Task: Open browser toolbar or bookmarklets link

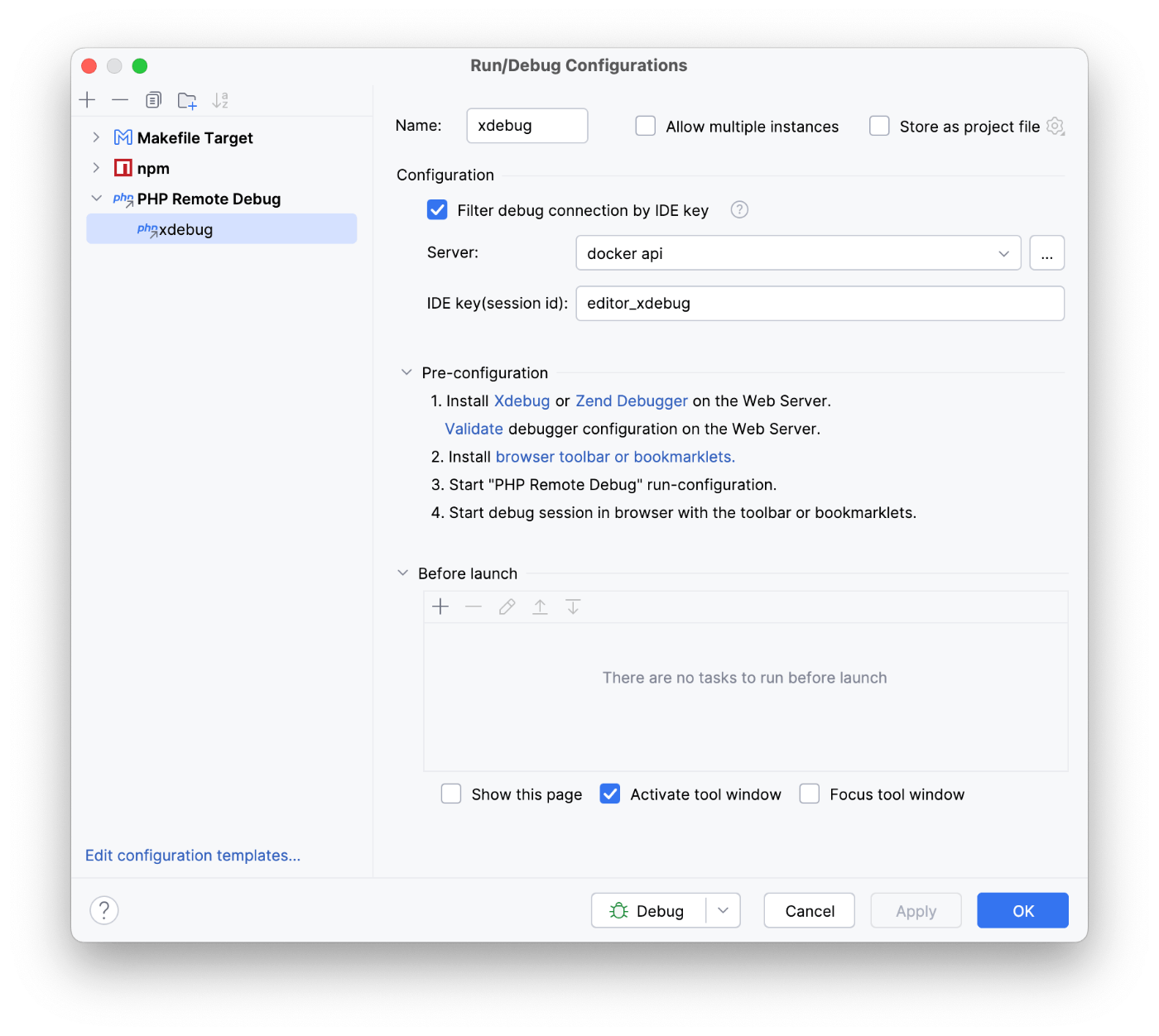Action: pos(615,457)
